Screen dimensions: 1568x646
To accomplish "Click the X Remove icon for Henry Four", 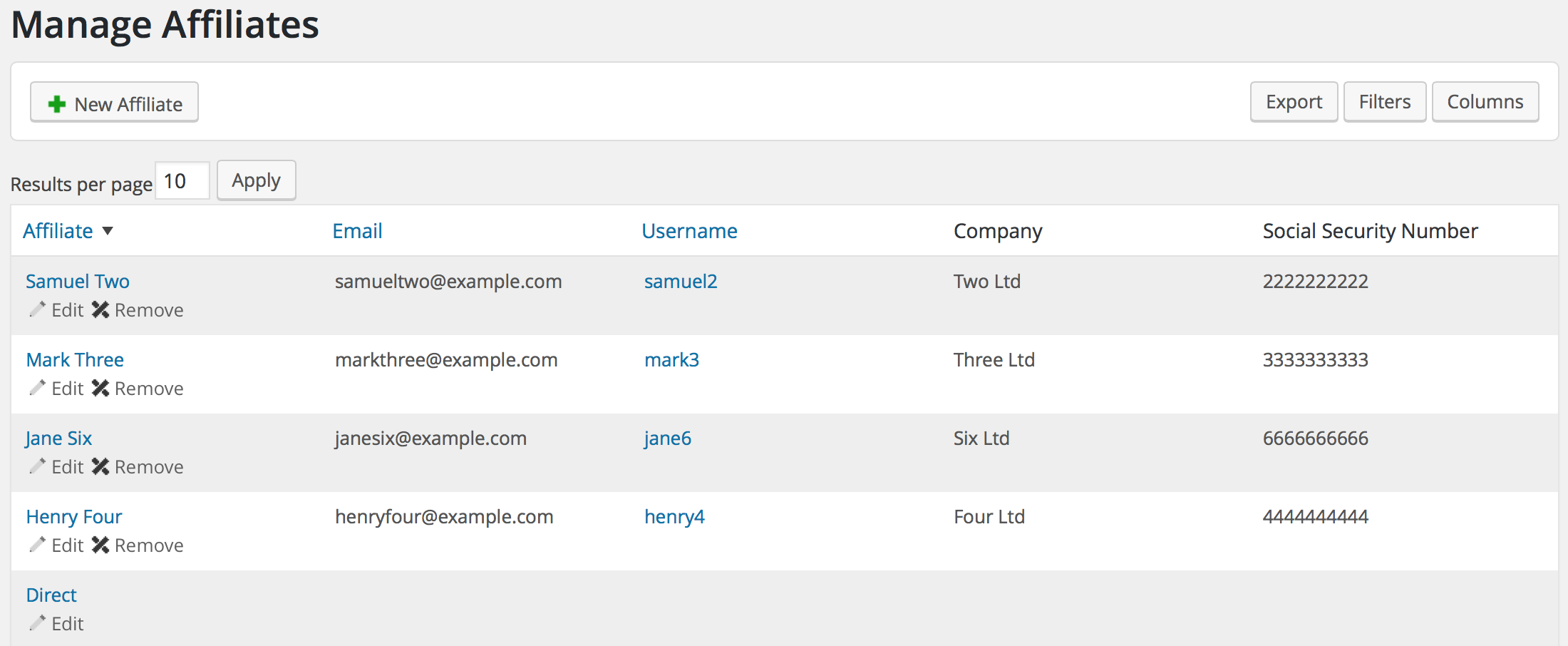I will coord(100,545).
